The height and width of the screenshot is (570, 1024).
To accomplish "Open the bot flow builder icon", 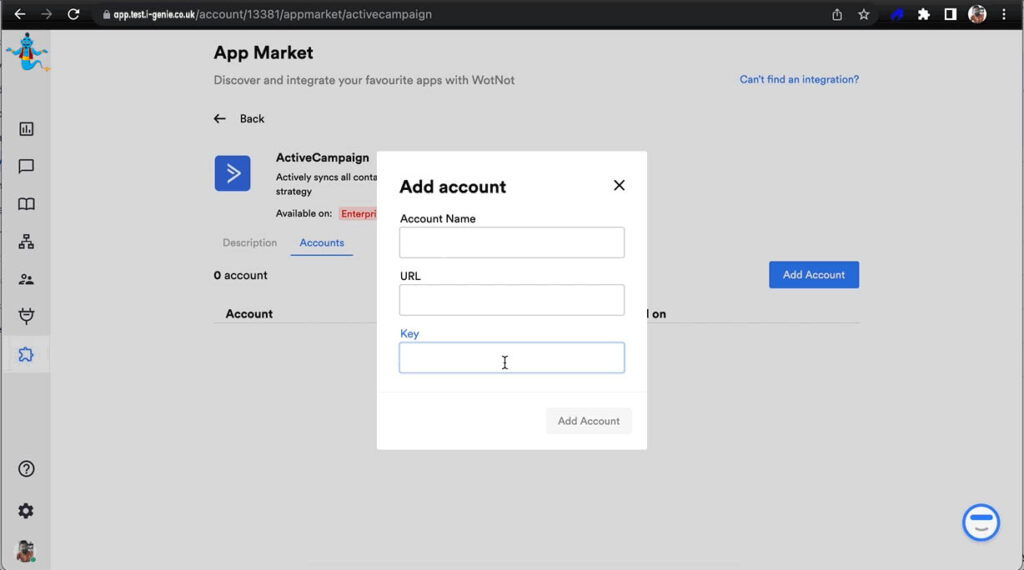I will pyautogui.click(x=26, y=242).
